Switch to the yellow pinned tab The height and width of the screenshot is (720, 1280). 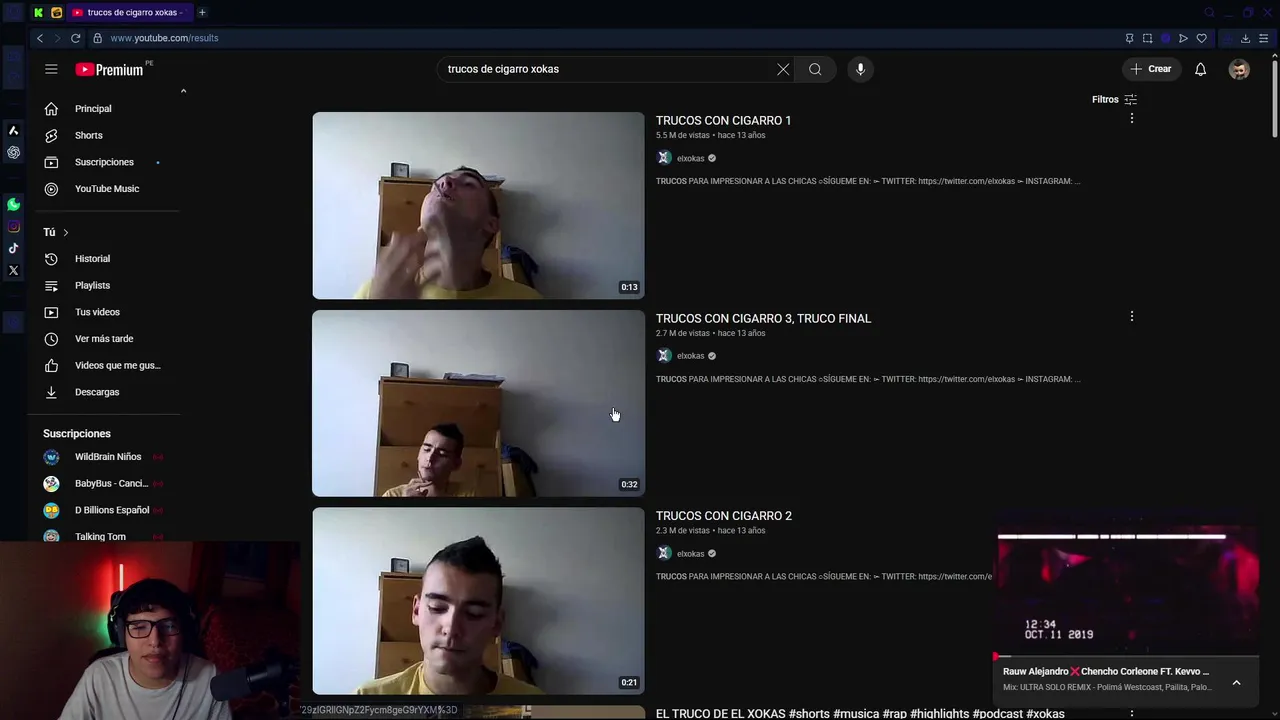[57, 12]
